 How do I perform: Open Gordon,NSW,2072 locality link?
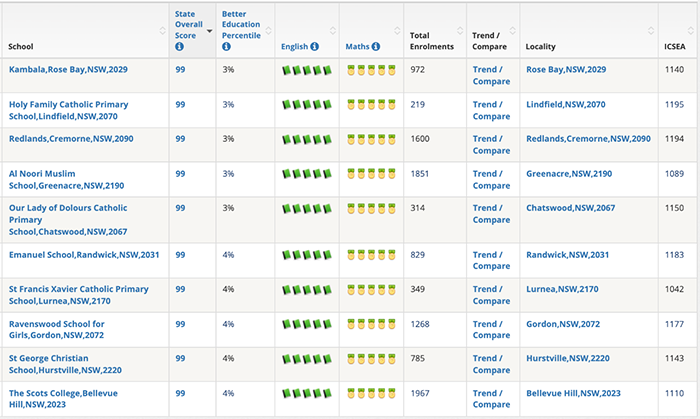[x=563, y=324]
